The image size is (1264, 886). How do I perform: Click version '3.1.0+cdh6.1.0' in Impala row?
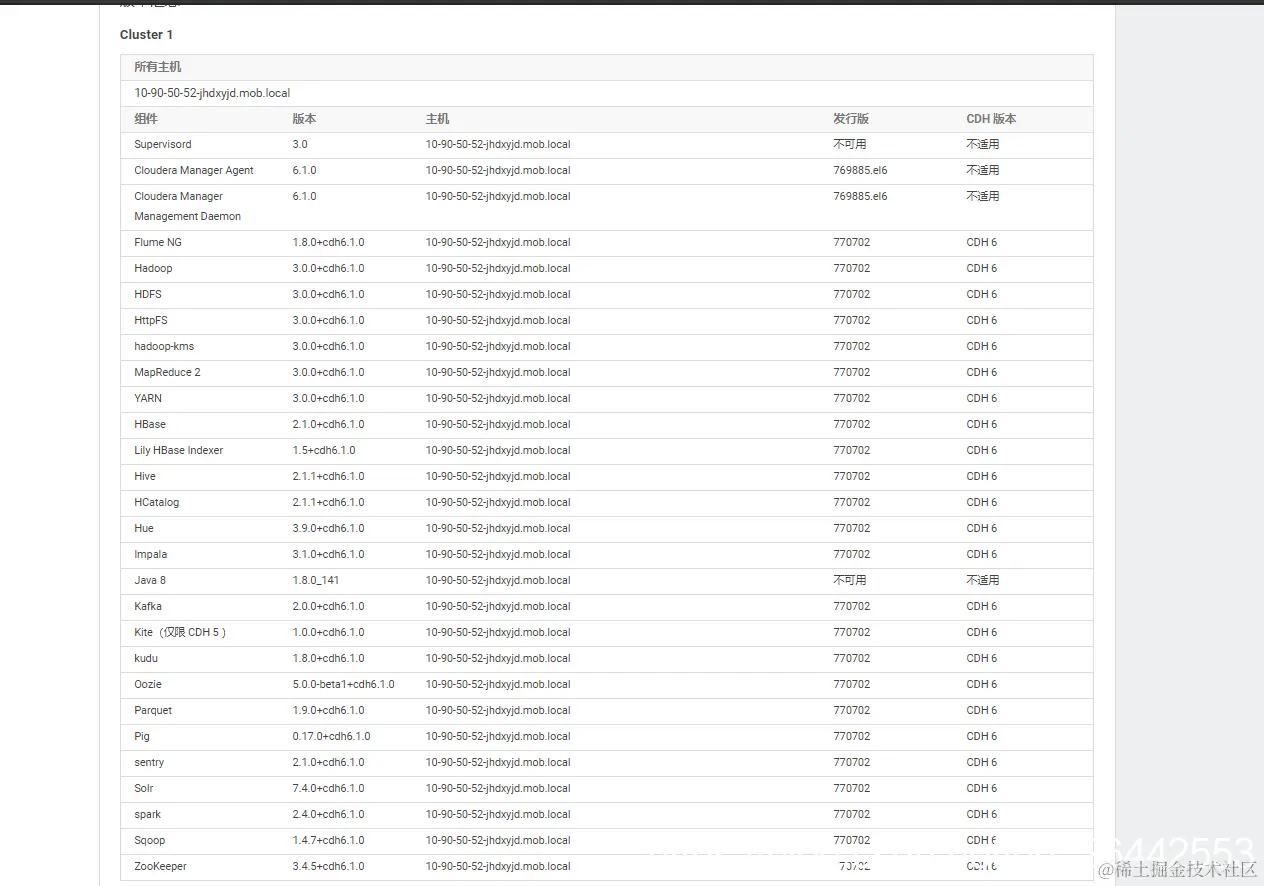(328, 555)
